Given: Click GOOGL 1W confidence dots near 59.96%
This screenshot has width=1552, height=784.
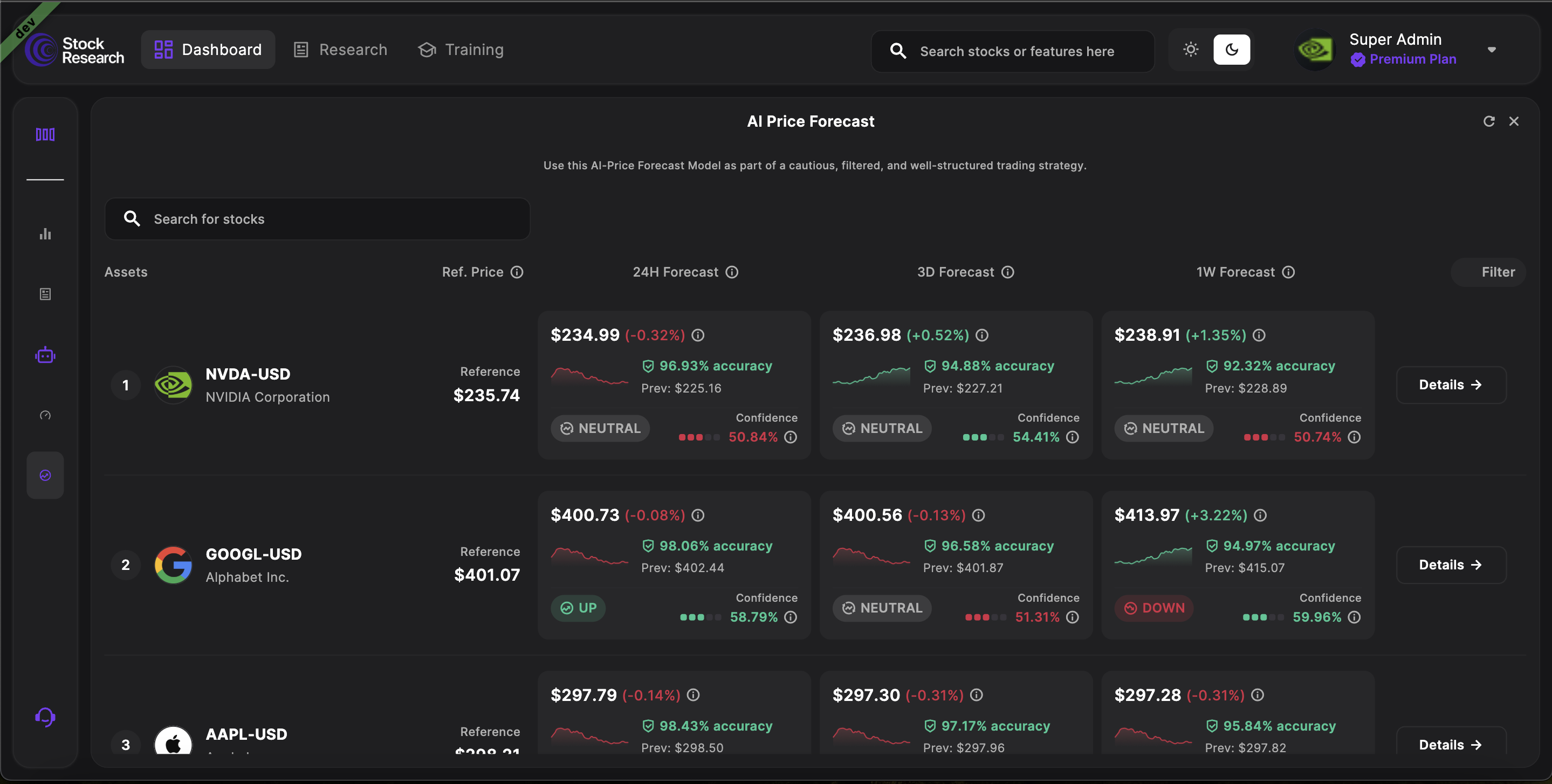Looking at the screenshot, I should [1263, 617].
